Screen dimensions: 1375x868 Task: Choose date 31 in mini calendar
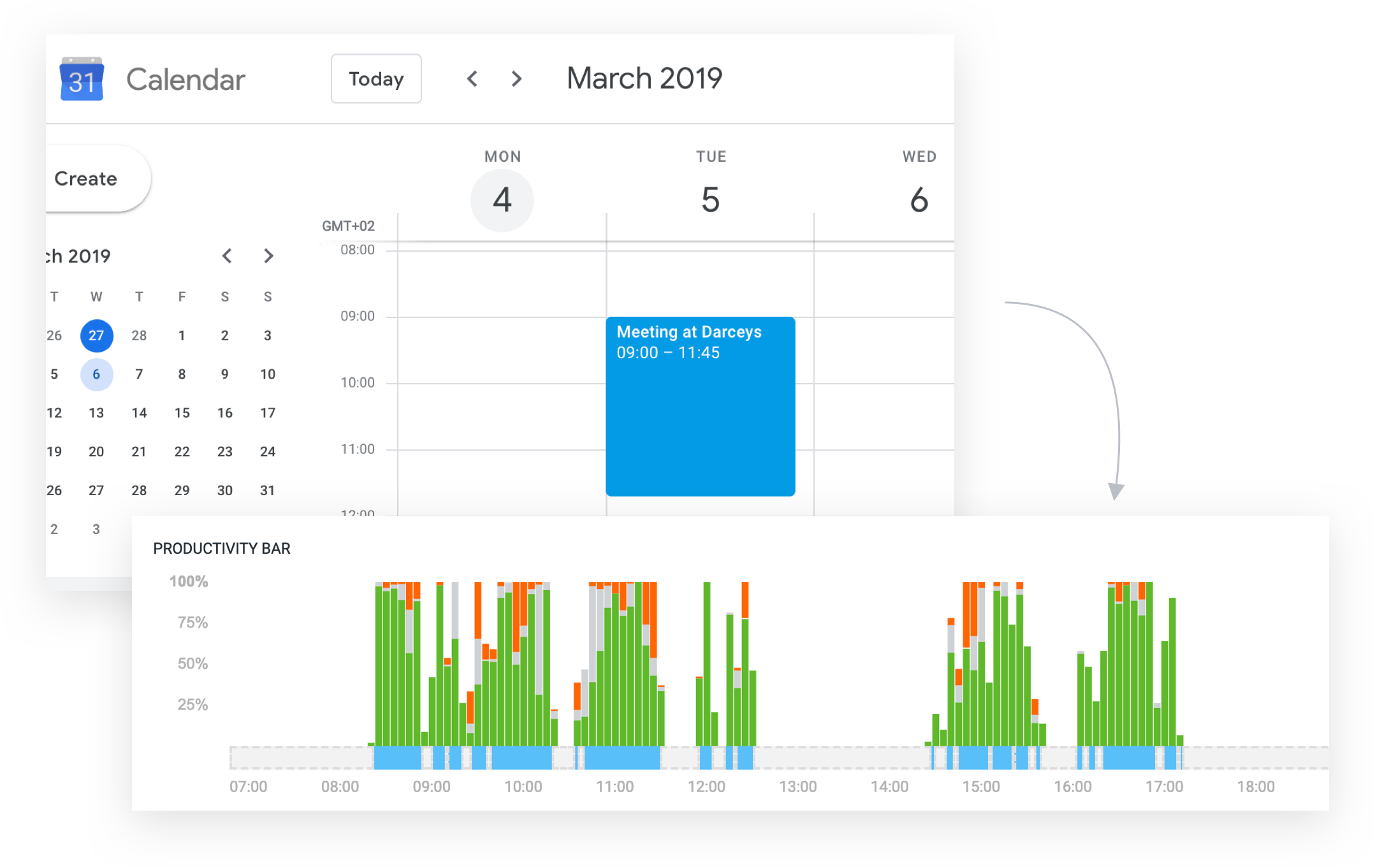(267, 491)
